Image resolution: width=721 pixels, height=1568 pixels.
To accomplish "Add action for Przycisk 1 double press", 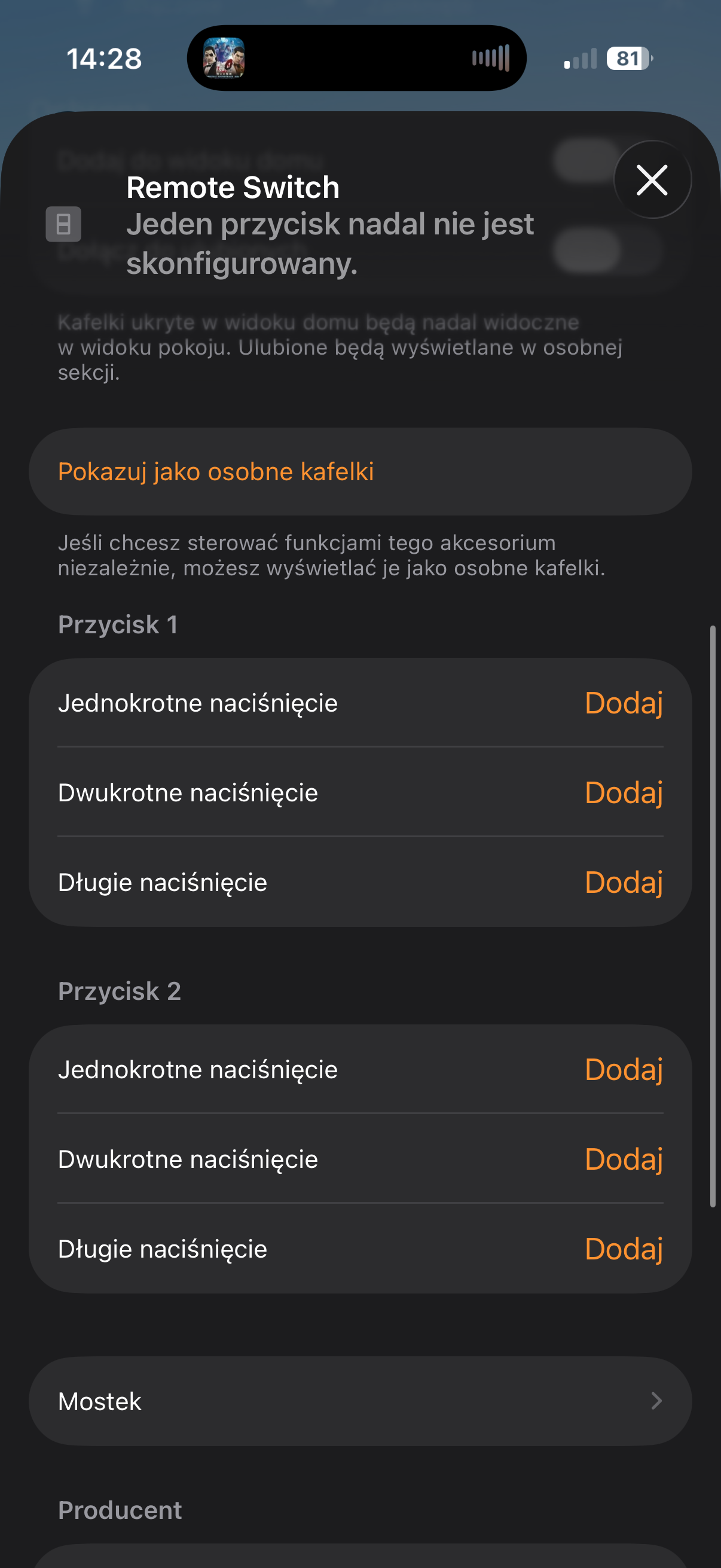I will coord(623,792).
